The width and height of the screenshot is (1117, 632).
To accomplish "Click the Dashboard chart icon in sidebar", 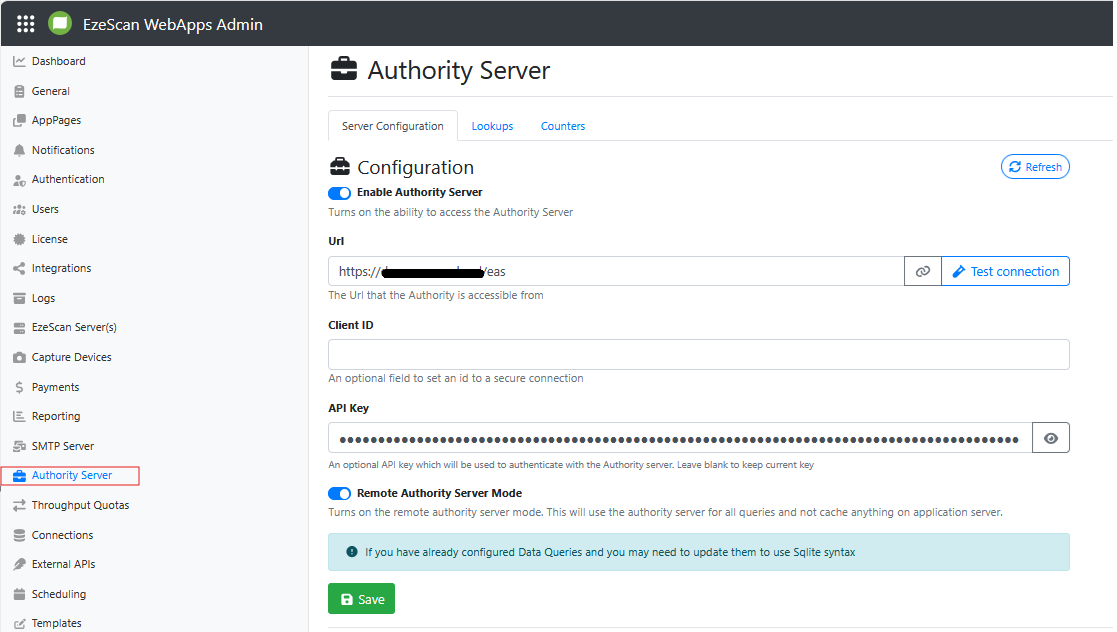I will [x=19, y=61].
